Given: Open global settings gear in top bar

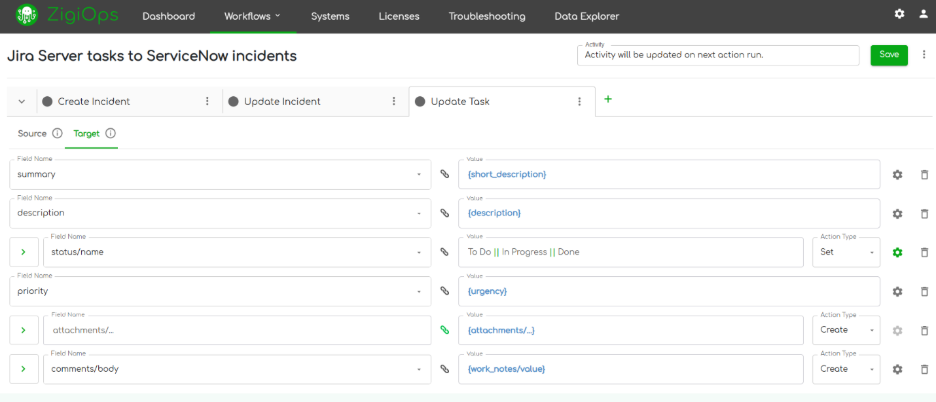Looking at the screenshot, I should 899,14.
